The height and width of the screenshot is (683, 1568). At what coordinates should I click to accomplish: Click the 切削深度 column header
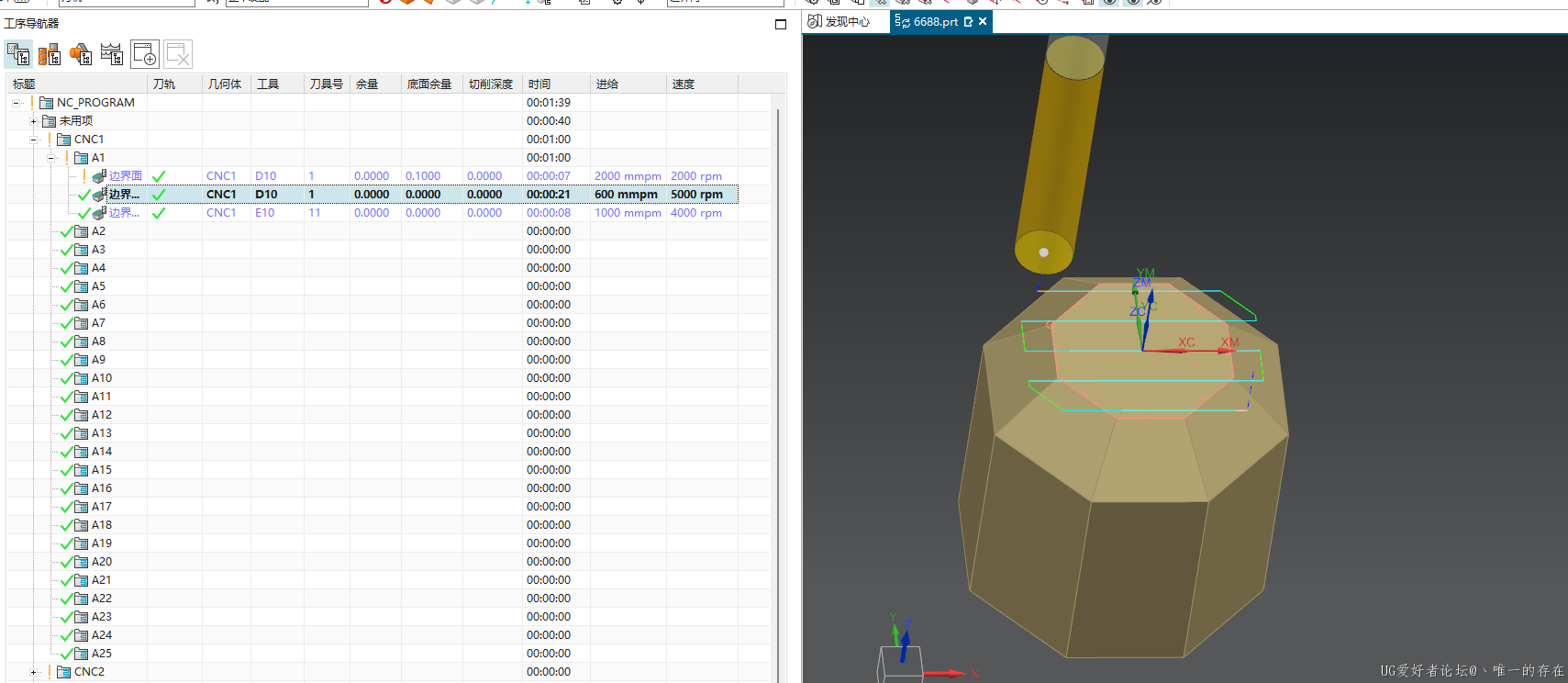(493, 84)
